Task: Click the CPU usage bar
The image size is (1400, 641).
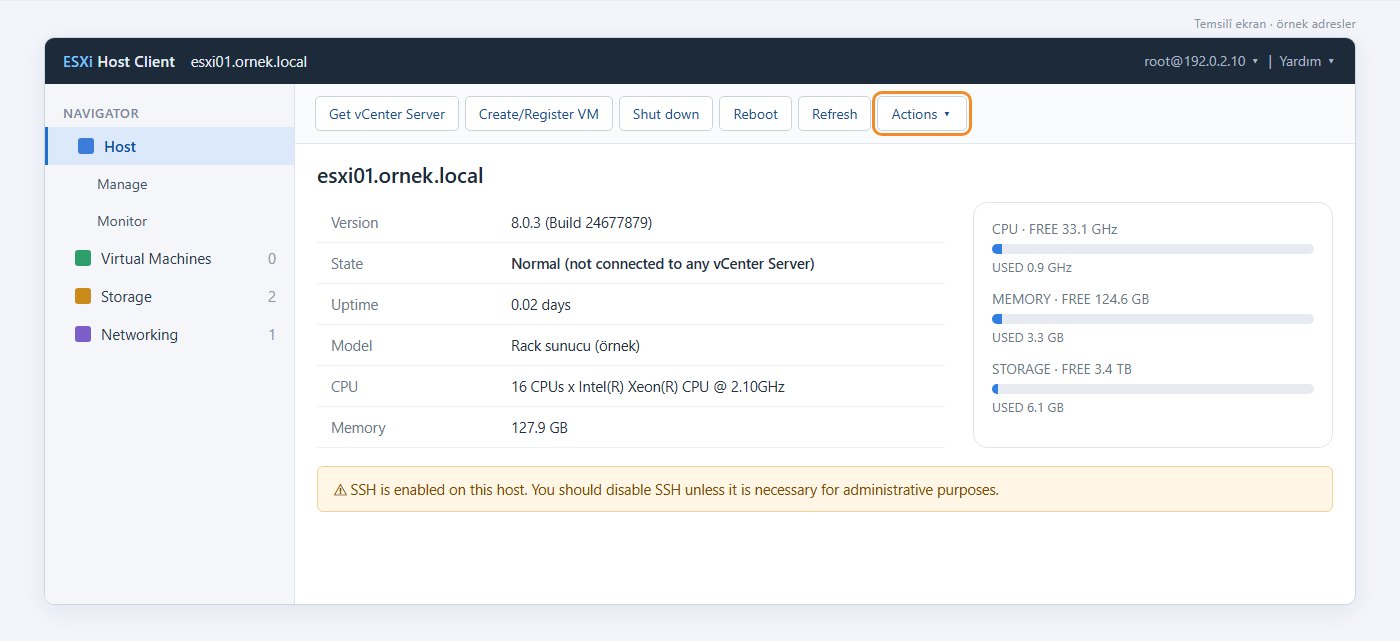Action: click(1153, 249)
